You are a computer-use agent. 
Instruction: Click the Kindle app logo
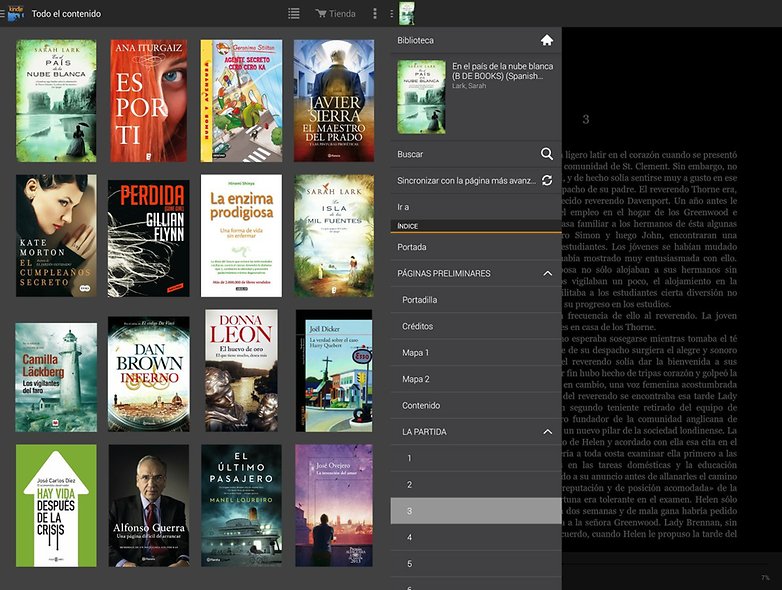16,13
